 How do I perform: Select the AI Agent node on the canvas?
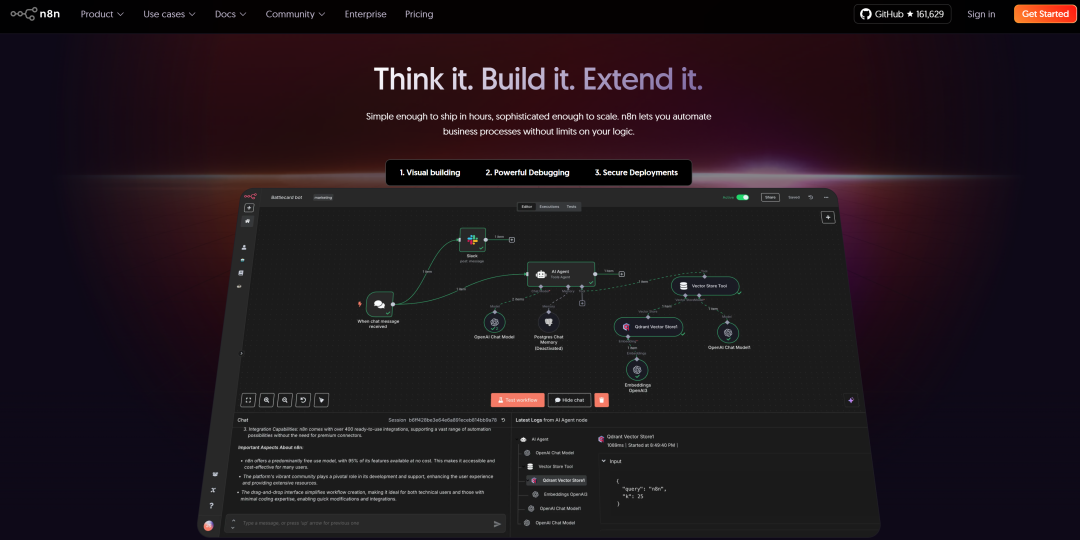561,273
